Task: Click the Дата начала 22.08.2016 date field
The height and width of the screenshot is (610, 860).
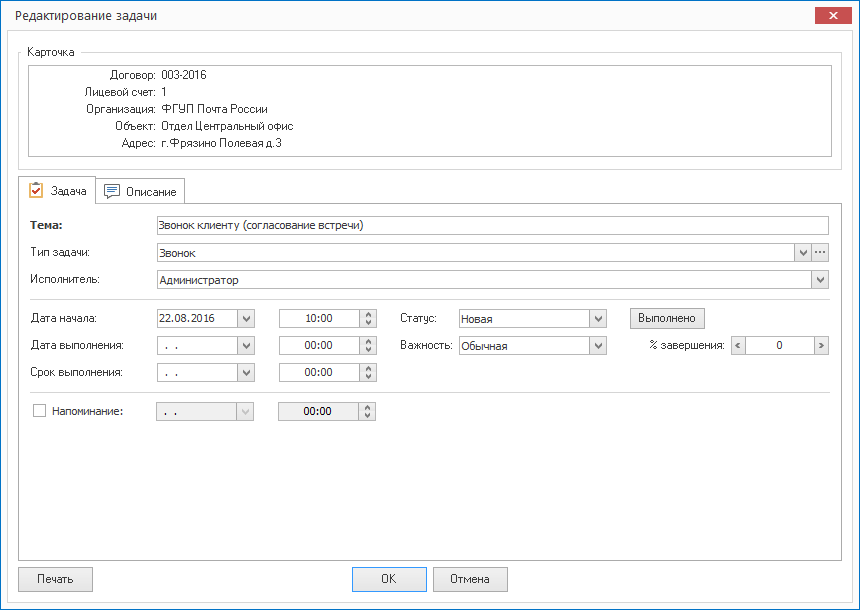Action: pos(197,318)
